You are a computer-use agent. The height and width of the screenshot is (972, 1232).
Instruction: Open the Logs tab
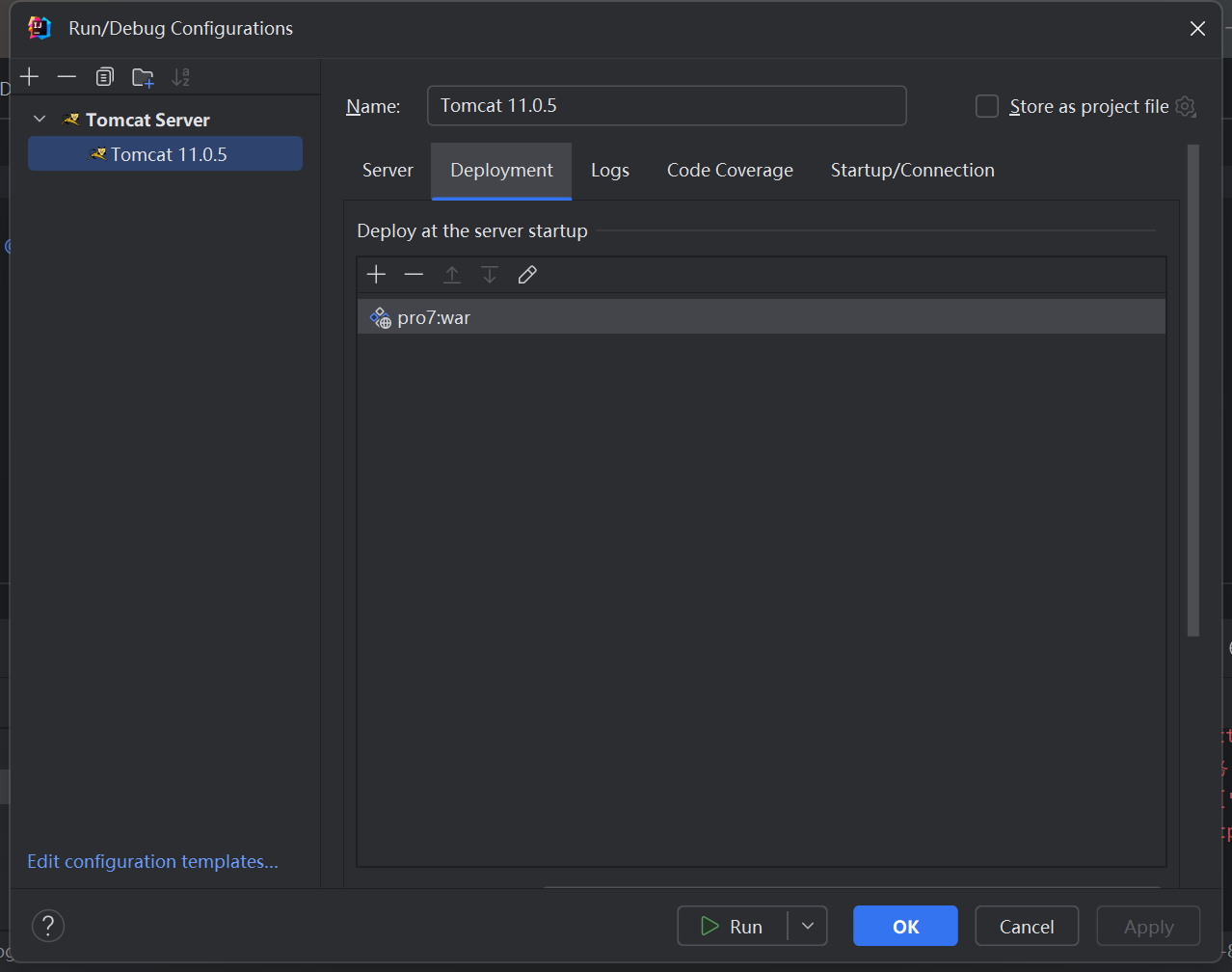610,171
